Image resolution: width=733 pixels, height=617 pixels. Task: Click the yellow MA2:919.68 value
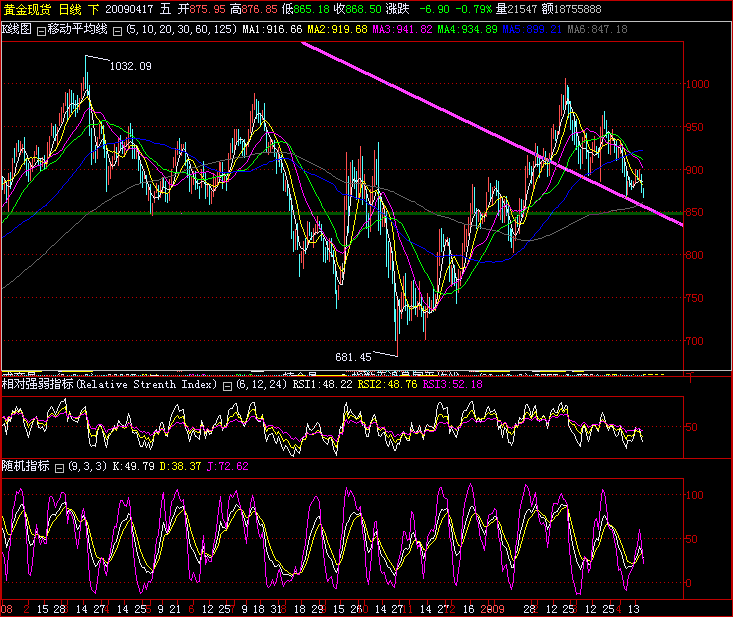(337, 29)
